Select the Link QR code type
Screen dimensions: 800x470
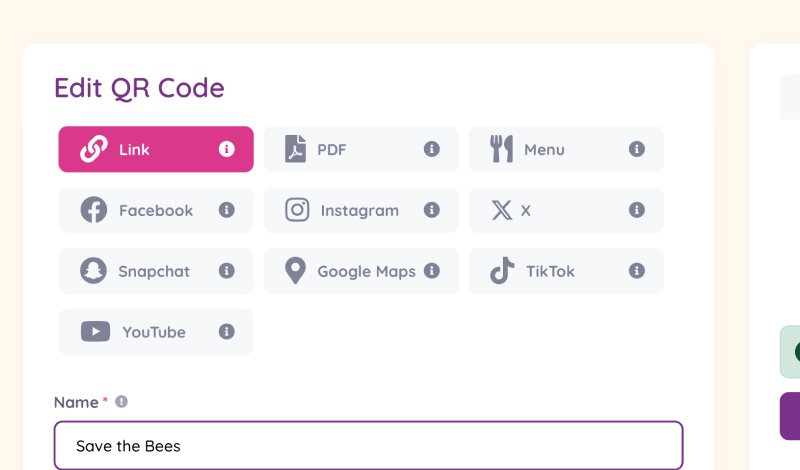pyautogui.click(x=156, y=149)
